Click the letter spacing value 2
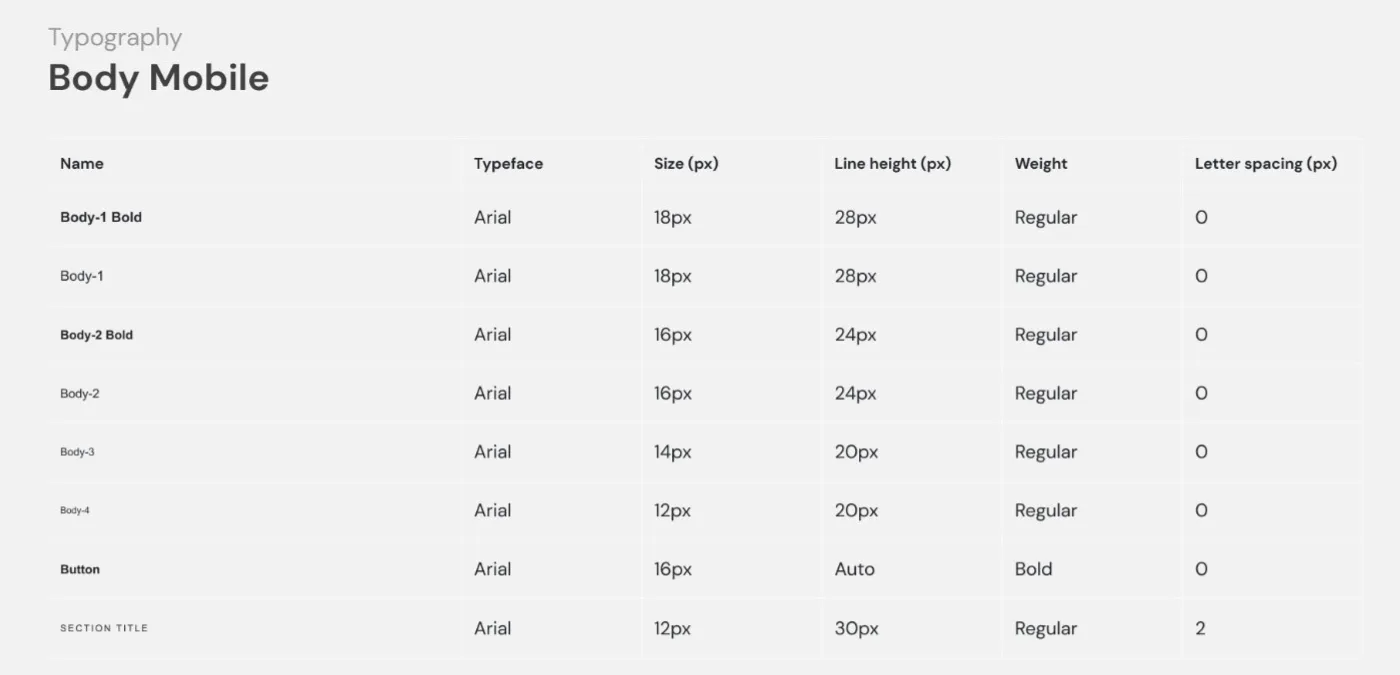 pos(1200,628)
